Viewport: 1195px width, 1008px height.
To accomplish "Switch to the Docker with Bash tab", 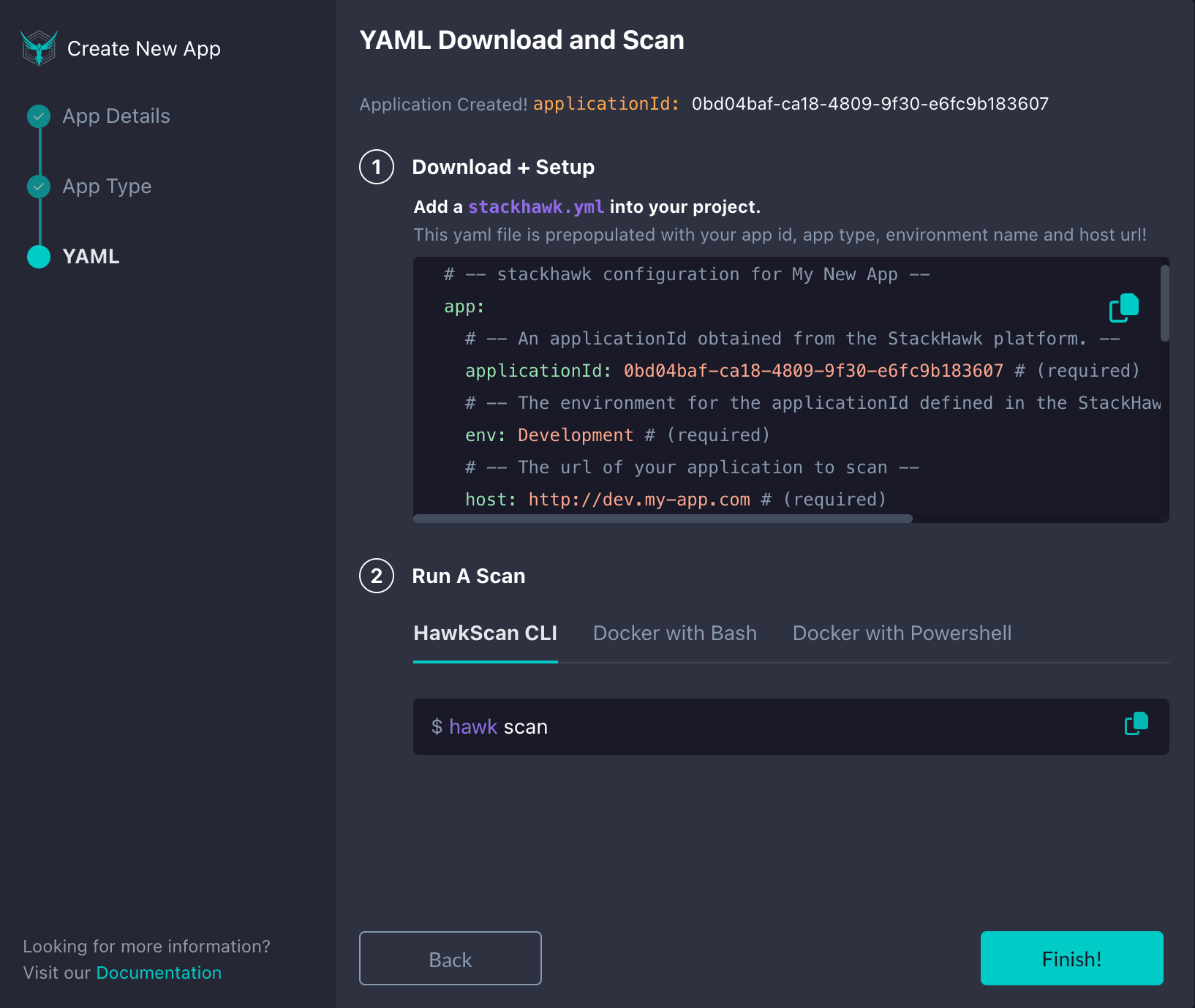I will pos(675,633).
